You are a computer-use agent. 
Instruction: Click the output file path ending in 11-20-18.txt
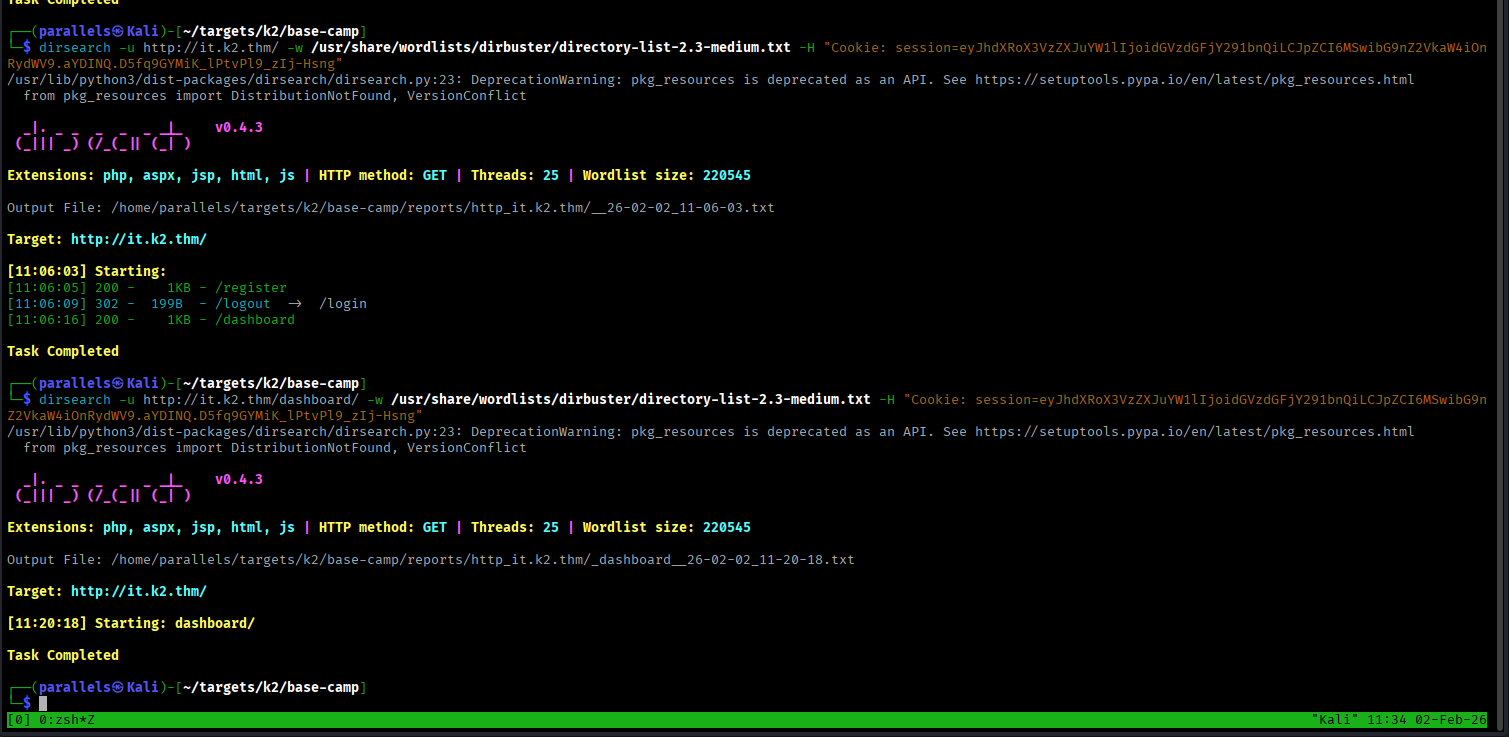[x=482, y=559]
